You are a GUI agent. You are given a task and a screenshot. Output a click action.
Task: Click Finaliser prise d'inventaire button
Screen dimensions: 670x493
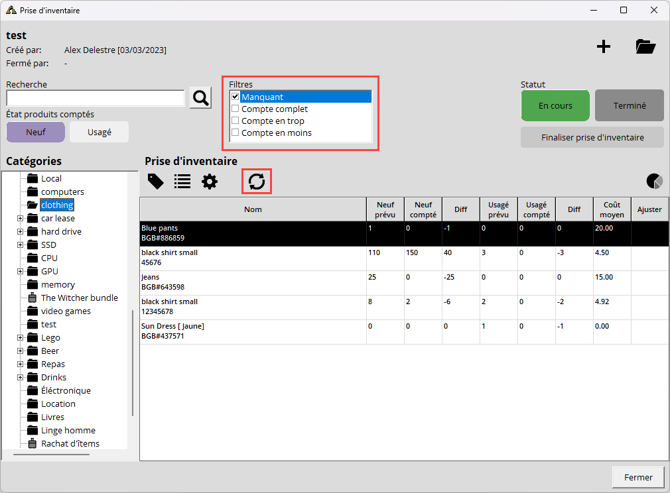[x=592, y=138]
